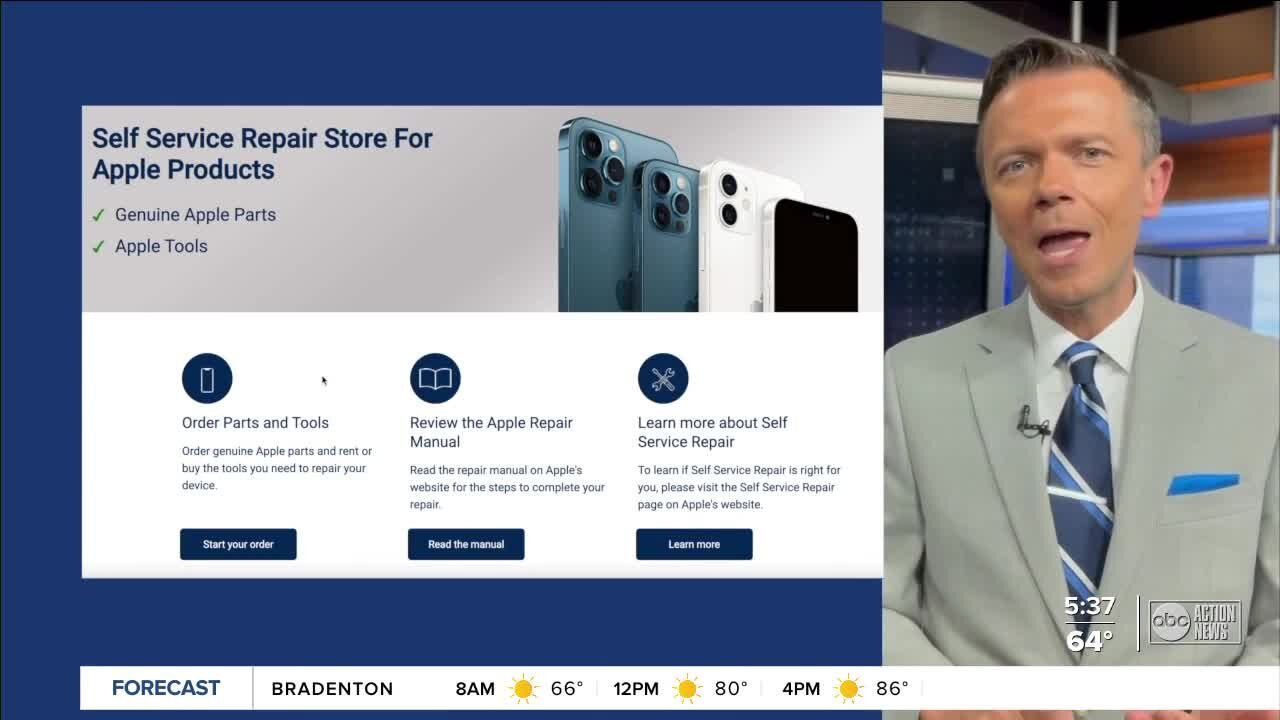Click the FORECAST label in the ticker
This screenshot has width=1280, height=720.
tap(166, 688)
